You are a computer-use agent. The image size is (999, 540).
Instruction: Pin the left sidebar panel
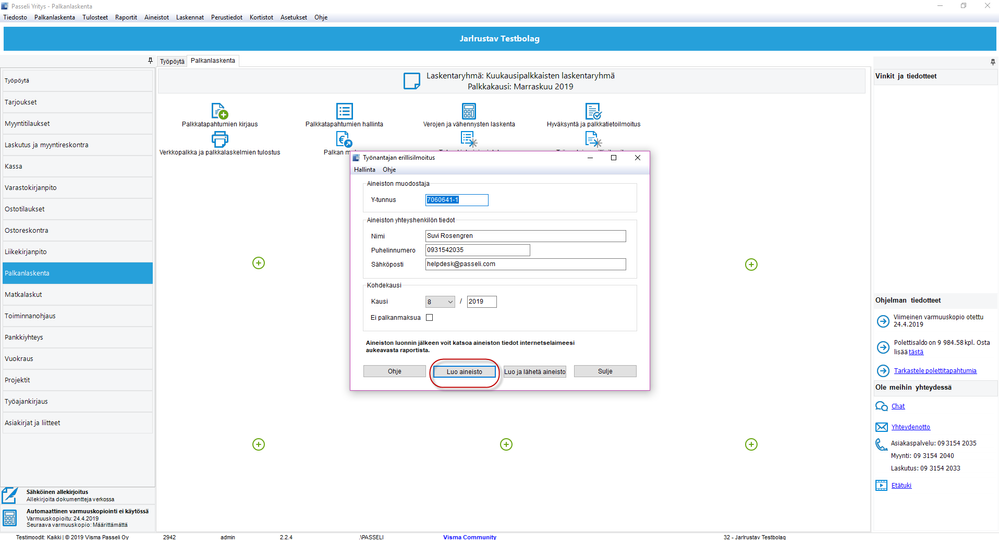click(x=150, y=61)
